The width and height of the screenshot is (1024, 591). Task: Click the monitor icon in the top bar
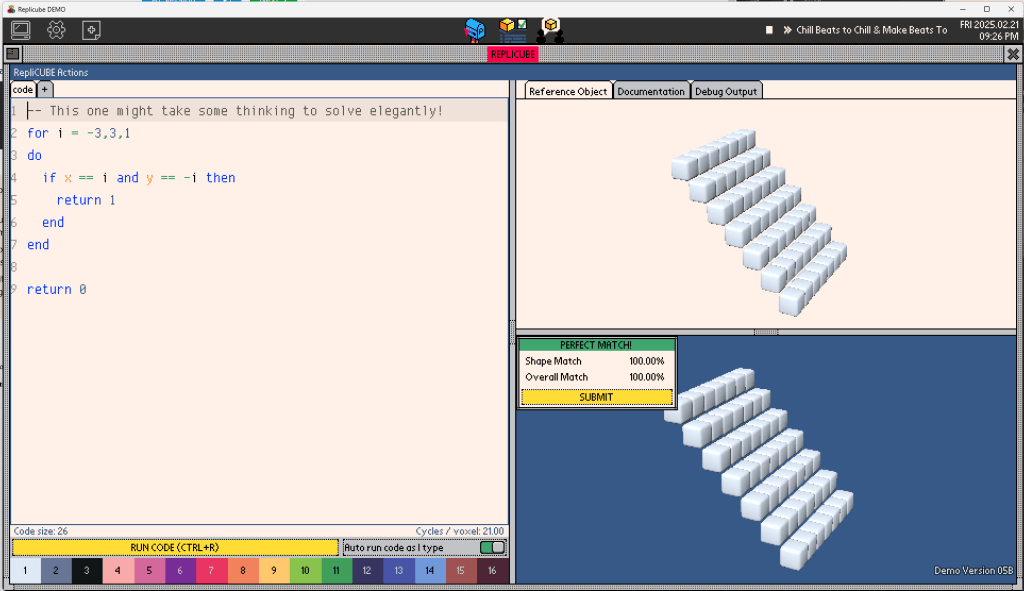20,30
